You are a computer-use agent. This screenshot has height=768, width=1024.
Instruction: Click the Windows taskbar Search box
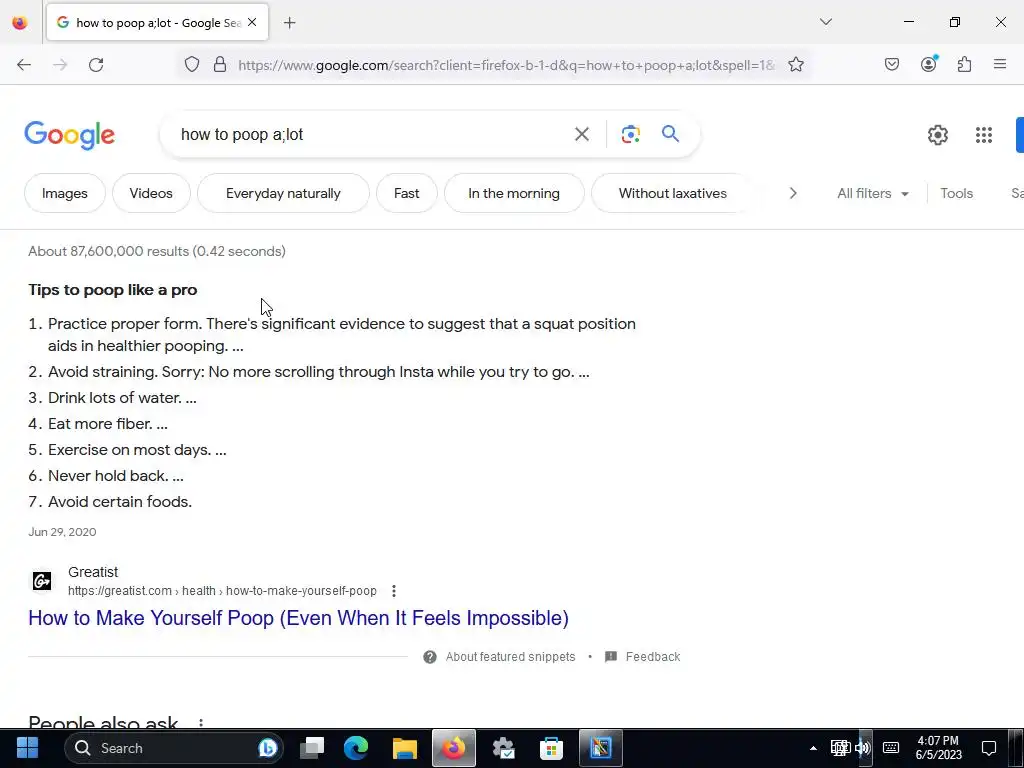173,748
